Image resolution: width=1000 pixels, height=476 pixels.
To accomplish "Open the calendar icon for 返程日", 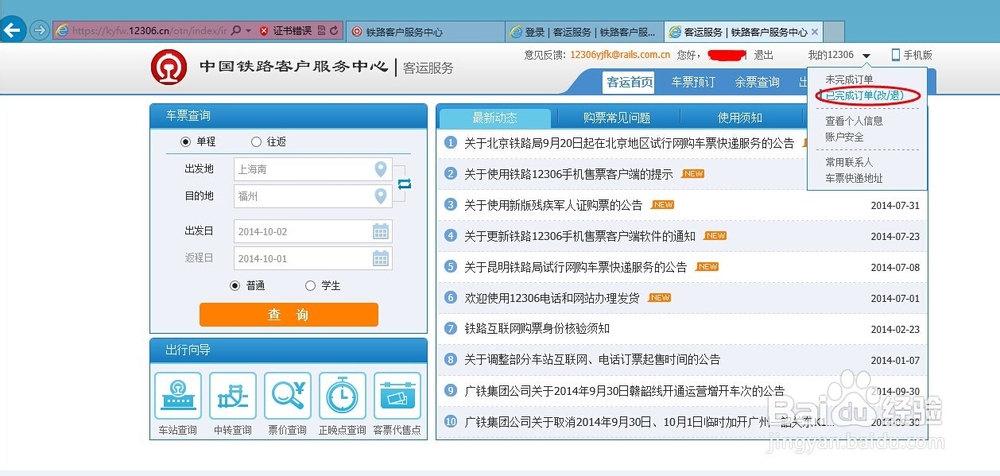I will [381, 258].
